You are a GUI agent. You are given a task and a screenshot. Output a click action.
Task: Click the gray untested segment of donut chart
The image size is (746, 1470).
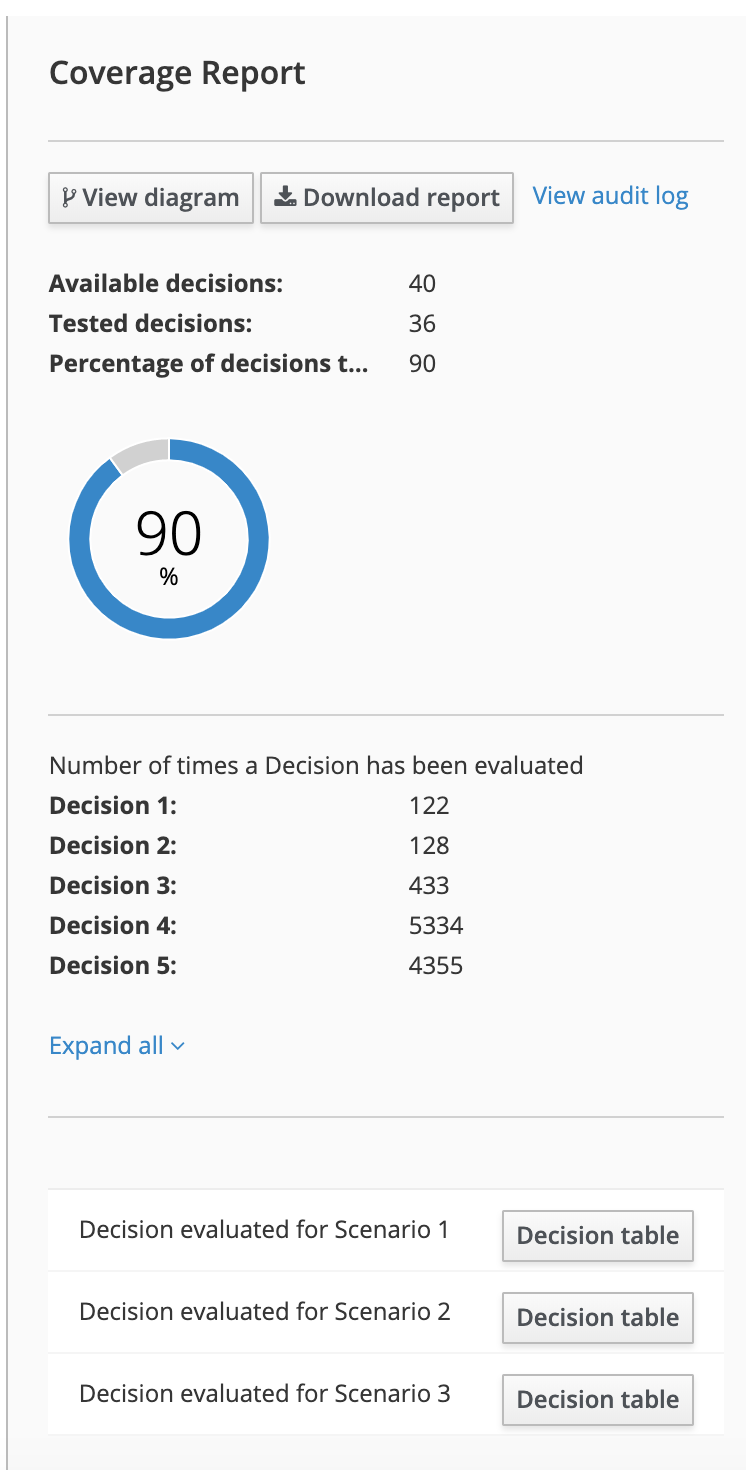click(138, 453)
